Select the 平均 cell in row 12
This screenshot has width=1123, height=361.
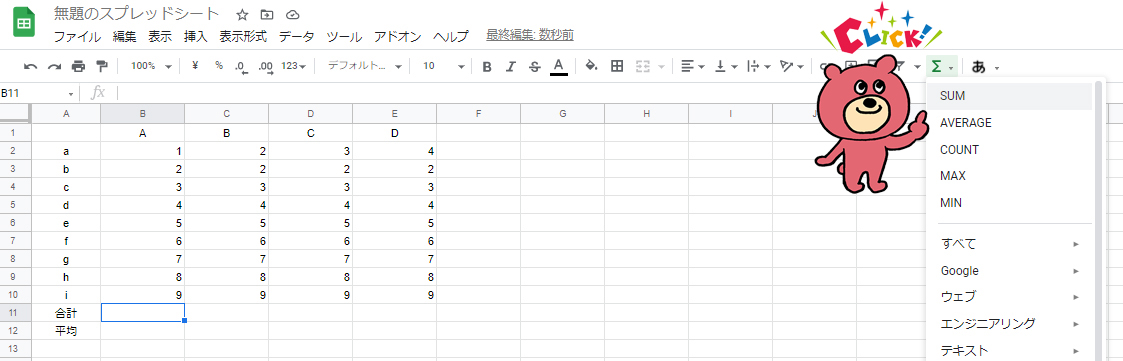(x=67, y=331)
